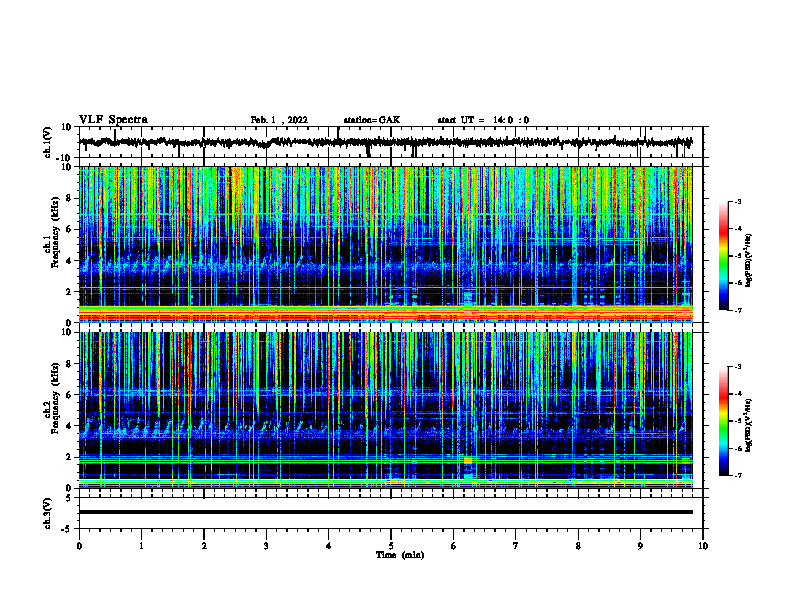Click the 'ch.1(V)' waveform axis label
Image resolution: width=792 pixels, height=612 pixels.
click(48, 142)
